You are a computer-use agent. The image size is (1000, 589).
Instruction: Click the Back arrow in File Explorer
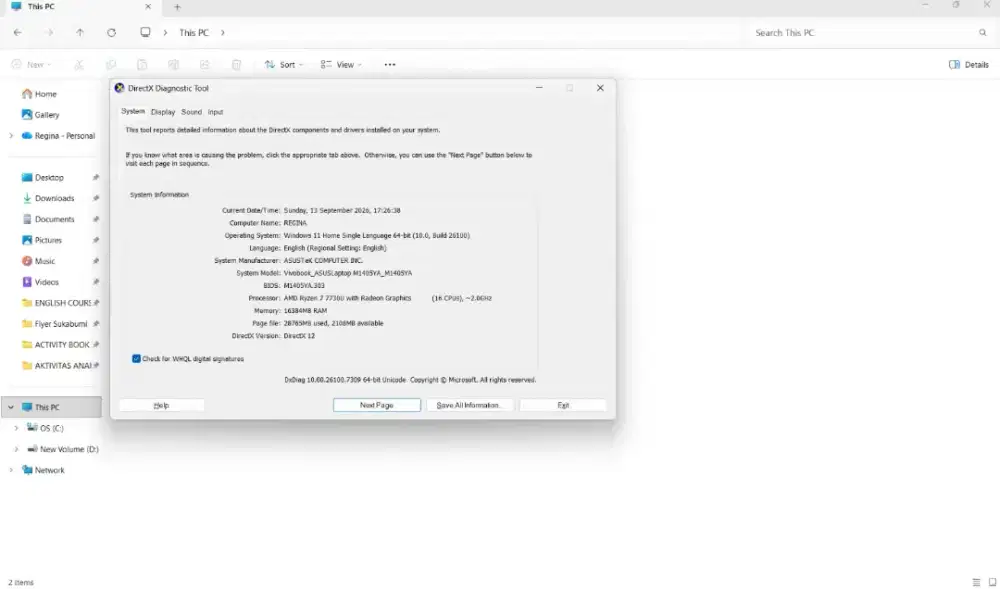pos(17,33)
